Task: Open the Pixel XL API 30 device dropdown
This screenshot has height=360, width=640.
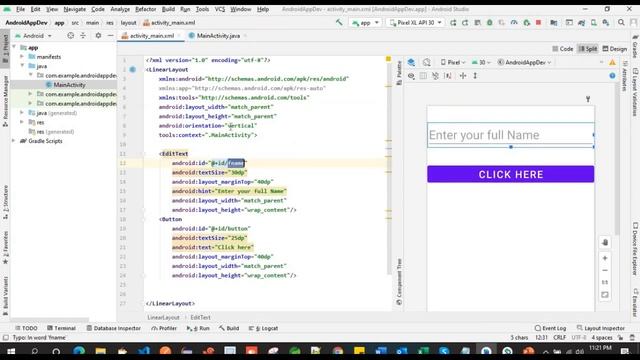Action: click(415, 23)
